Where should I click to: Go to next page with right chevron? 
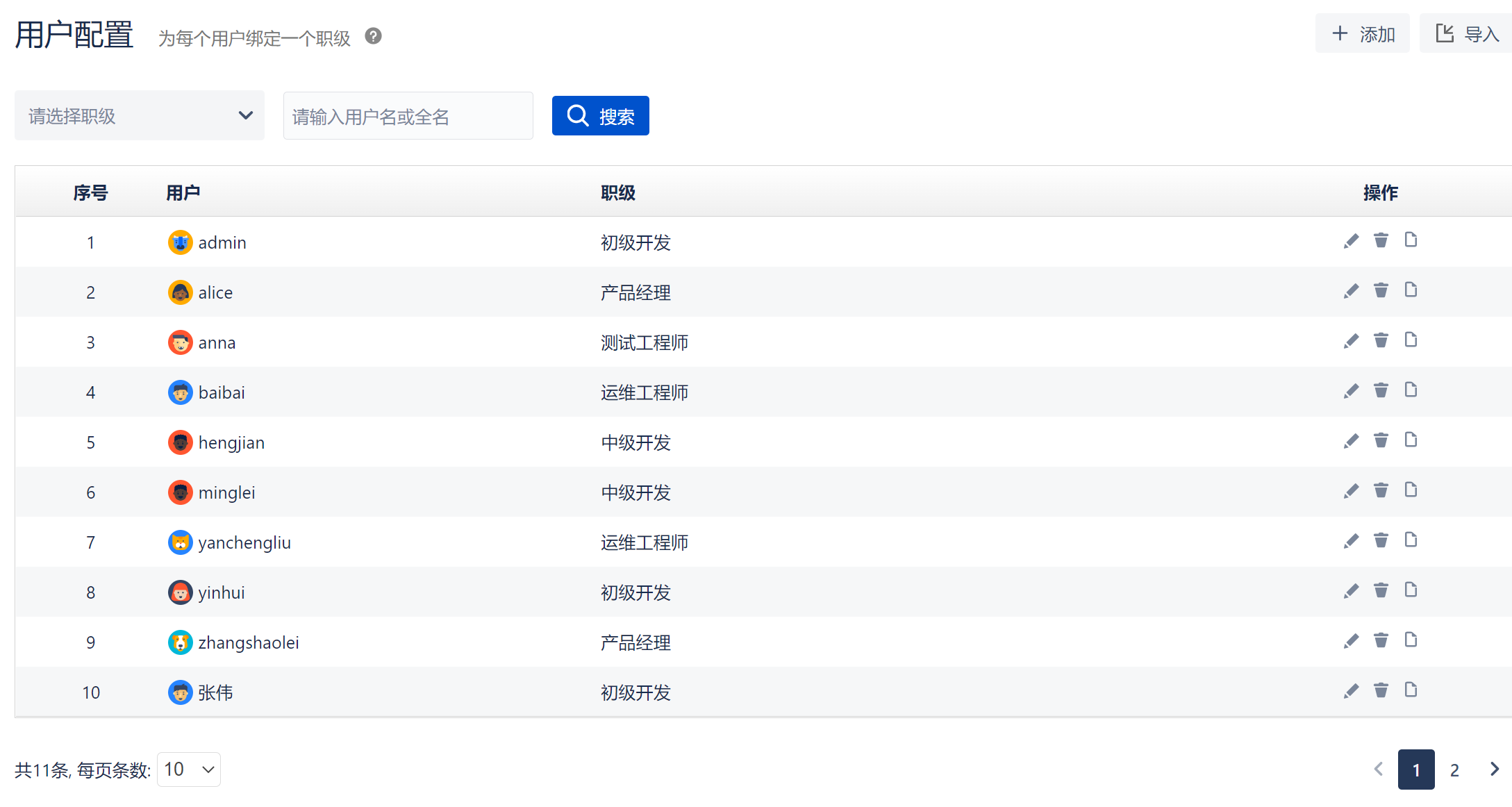coord(1495,769)
